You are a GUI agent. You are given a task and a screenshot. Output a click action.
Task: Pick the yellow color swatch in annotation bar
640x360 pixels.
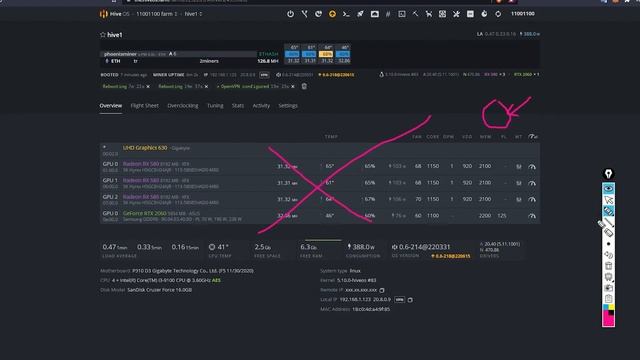pos(611,307)
